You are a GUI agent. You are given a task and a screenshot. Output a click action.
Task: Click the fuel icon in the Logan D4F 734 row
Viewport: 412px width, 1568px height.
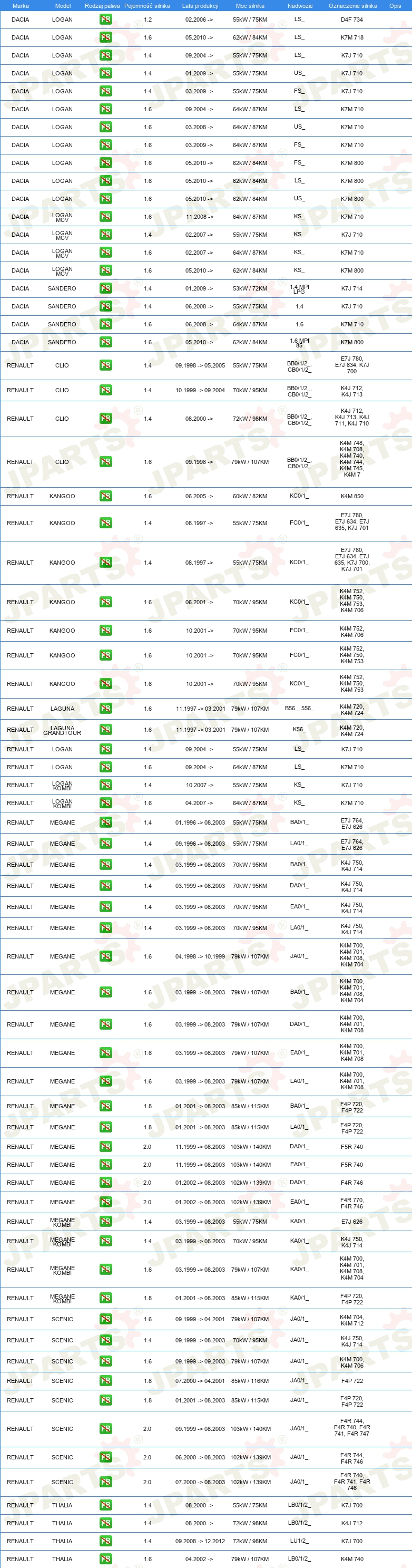pyautogui.click(x=105, y=20)
